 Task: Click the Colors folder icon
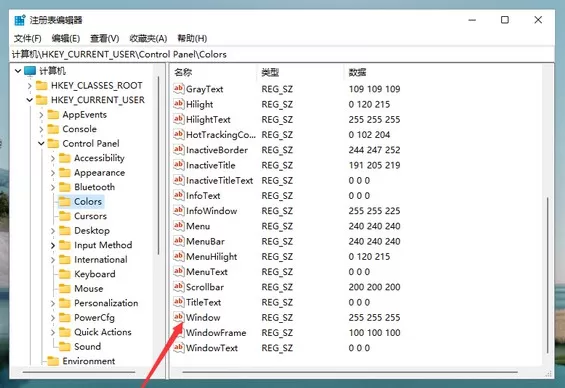click(x=65, y=201)
